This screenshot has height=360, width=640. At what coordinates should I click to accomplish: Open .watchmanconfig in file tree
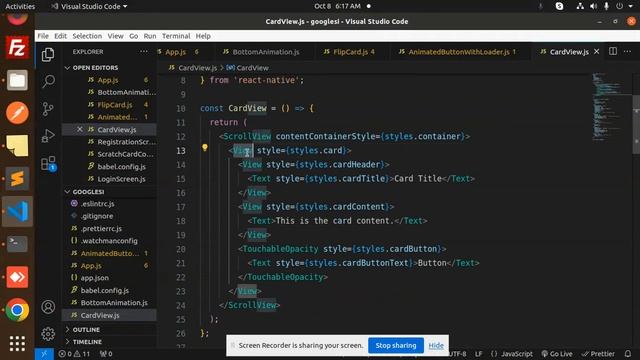point(110,241)
